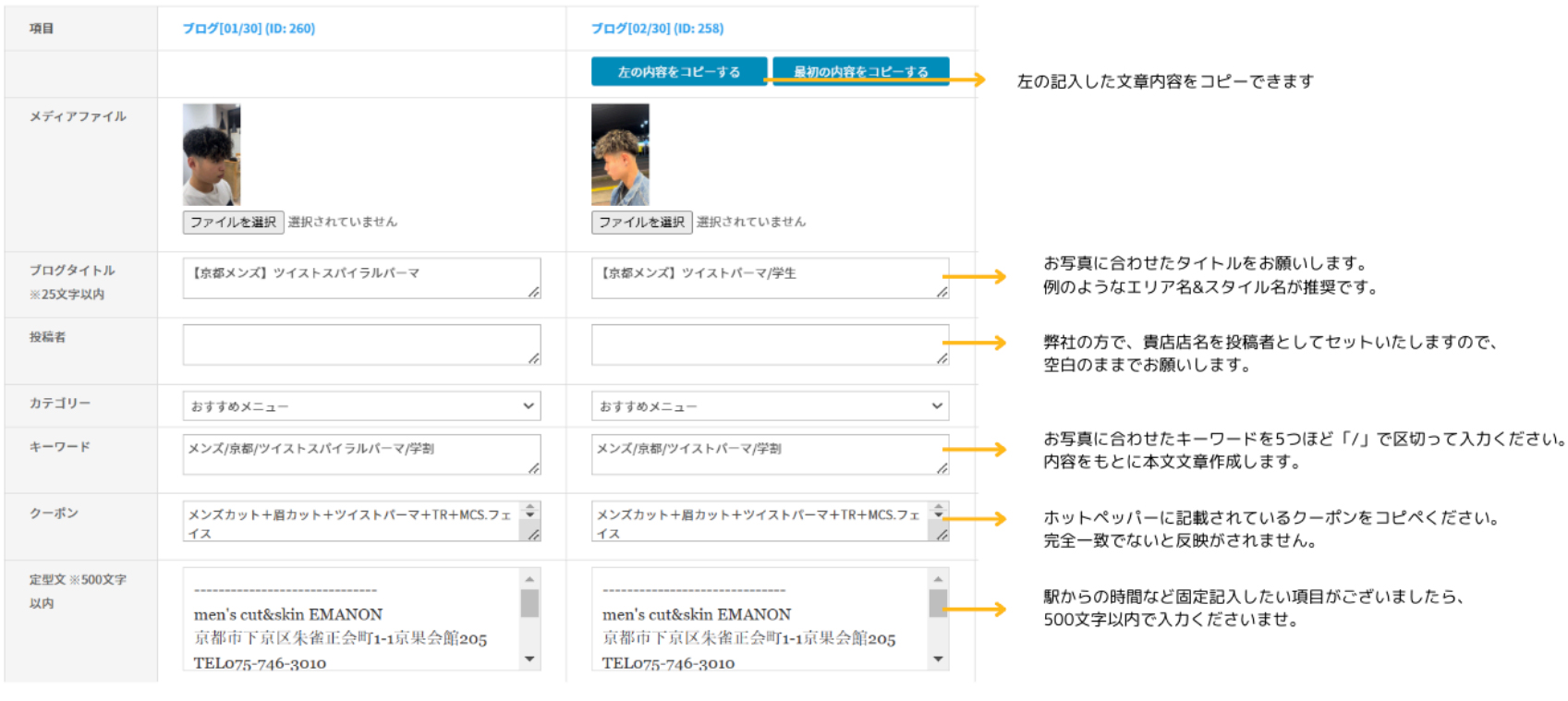Click the ブログ[01/30] (ID: 260) link
The height and width of the screenshot is (701, 1568).
coord(249,29)
